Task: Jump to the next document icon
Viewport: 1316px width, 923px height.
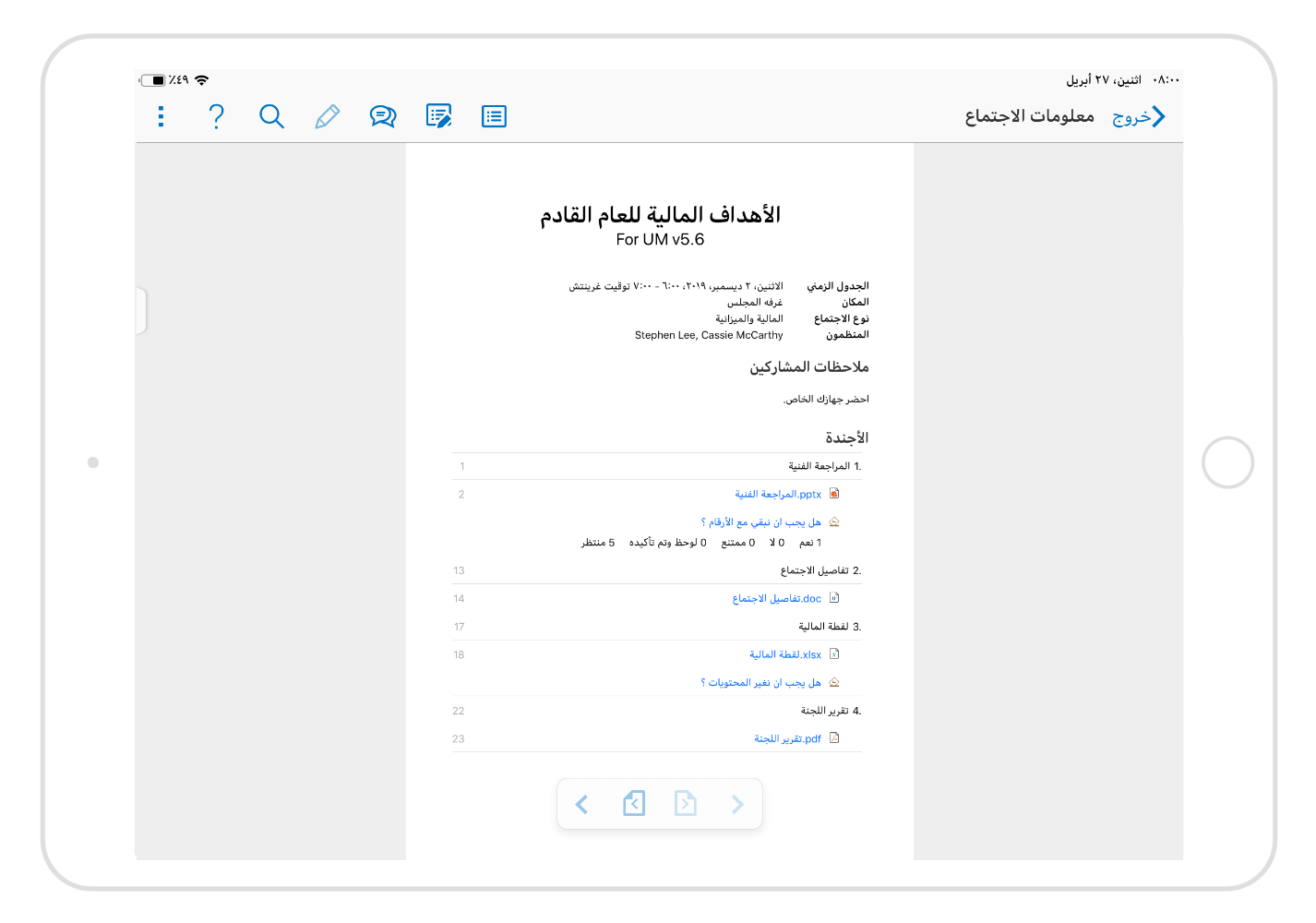Action: (686, 804)
